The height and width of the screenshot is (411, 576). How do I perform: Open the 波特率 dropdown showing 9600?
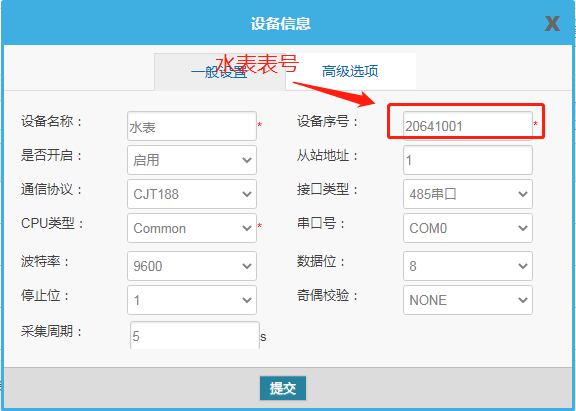click(x=192, y=266)
